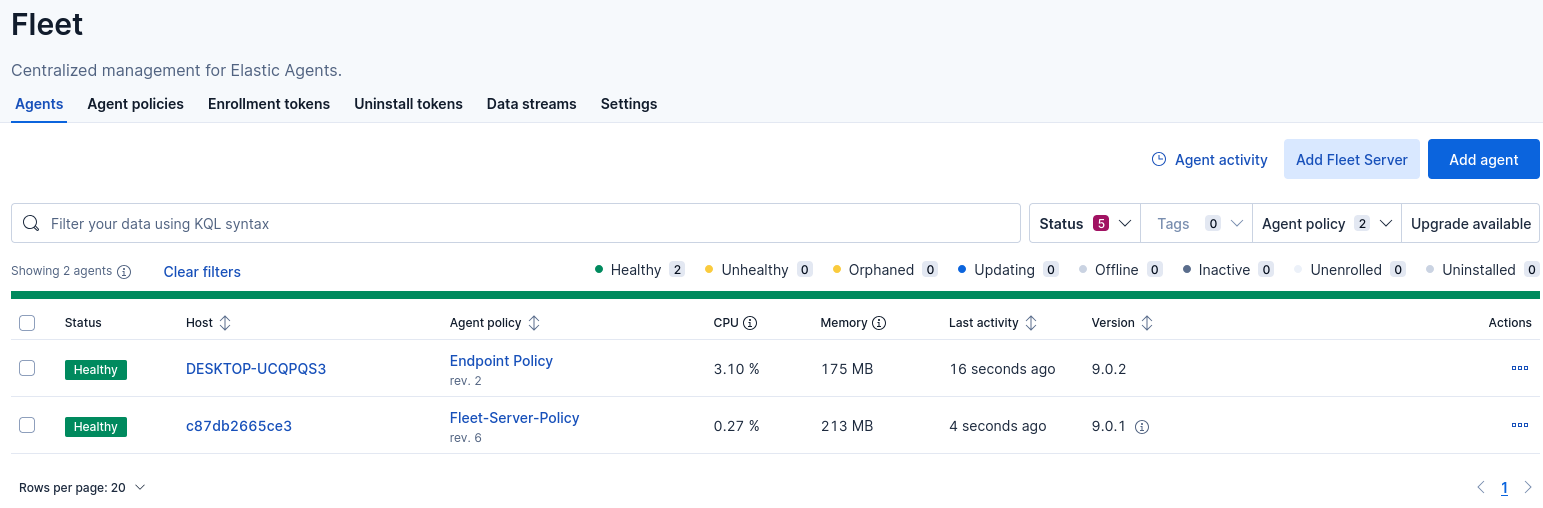Open the Enrollment tokens tab
This screenshot has height=508, width=1543.
[269, 104]
